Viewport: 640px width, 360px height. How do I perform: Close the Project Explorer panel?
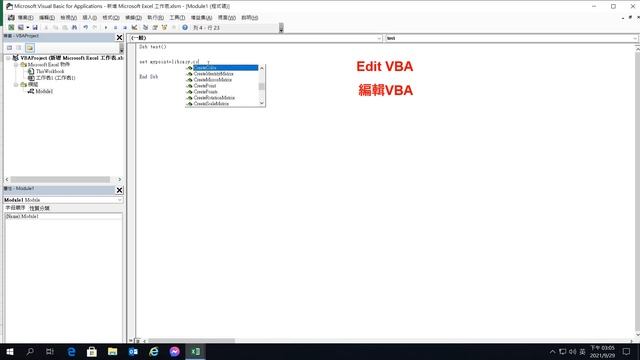pyautogui.click(x=119, y=38)
